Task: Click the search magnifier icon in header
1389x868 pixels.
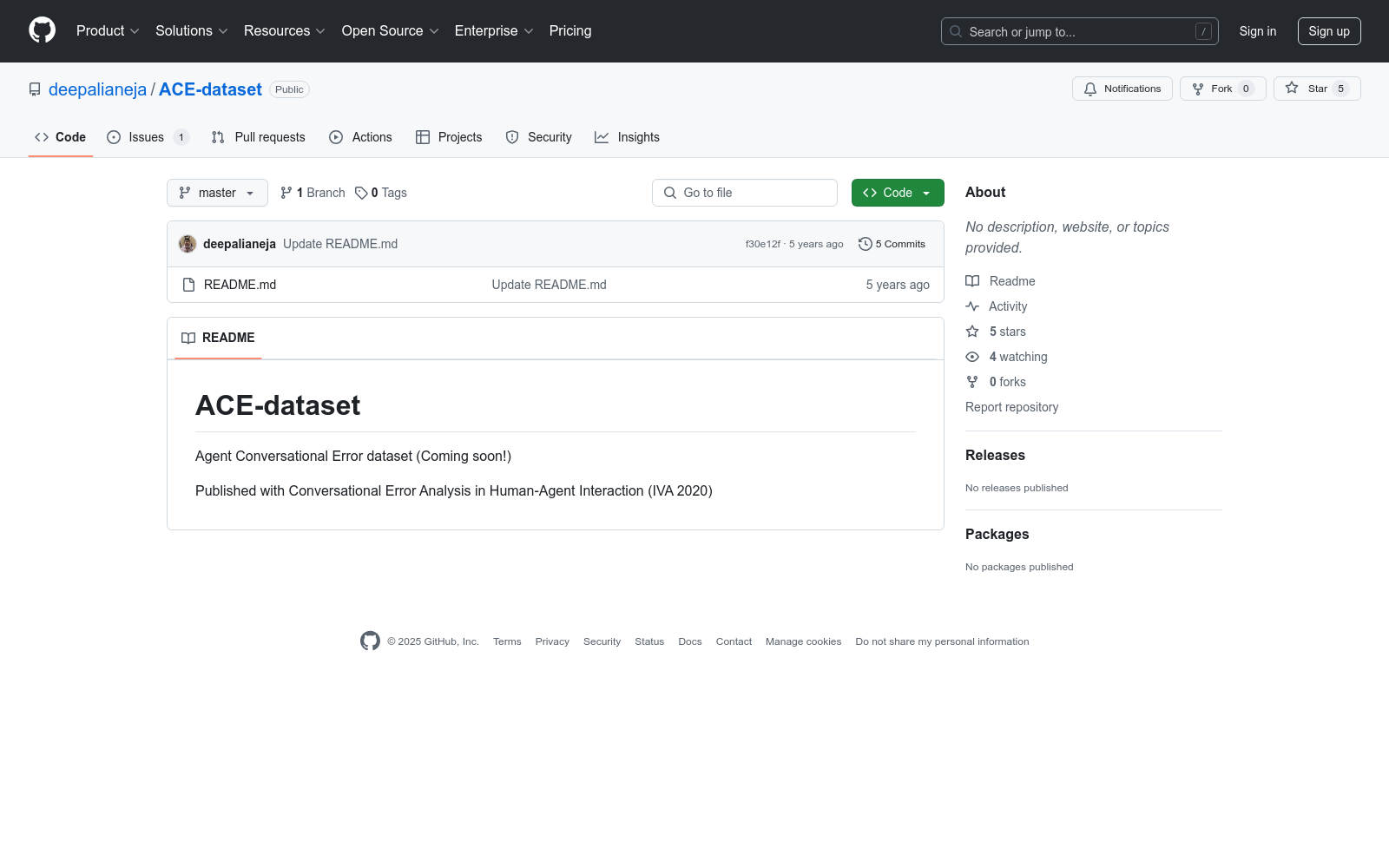Action: (956, 31)
